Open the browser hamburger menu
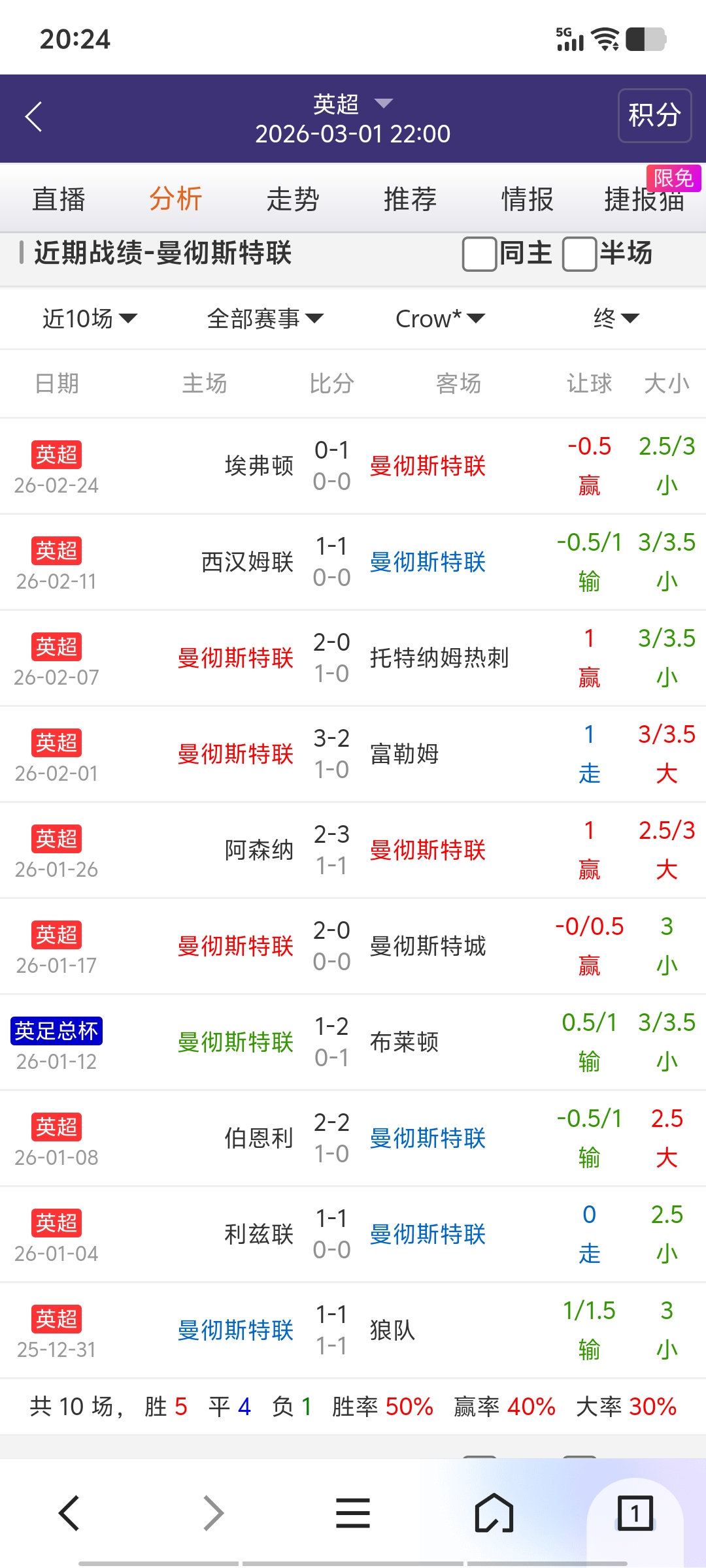706x1568 pixels. [x=353, y=1512]
